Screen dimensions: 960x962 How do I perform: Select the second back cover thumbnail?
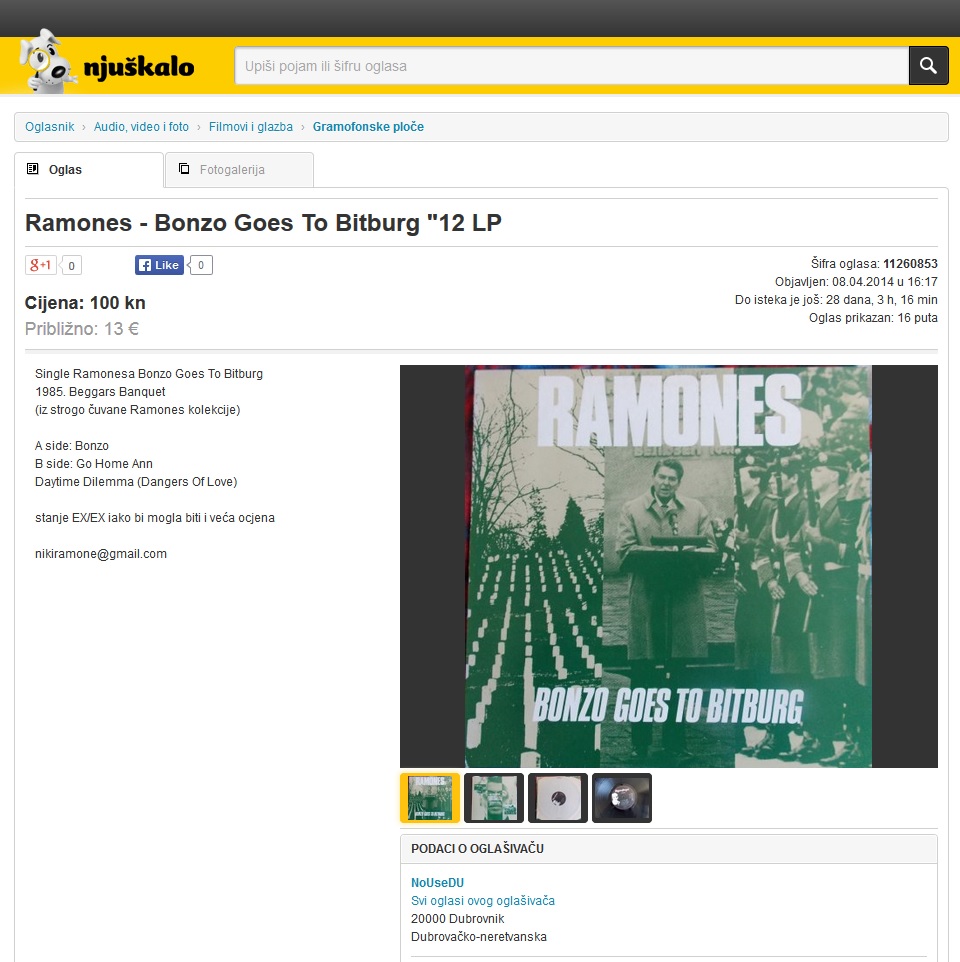494,798
